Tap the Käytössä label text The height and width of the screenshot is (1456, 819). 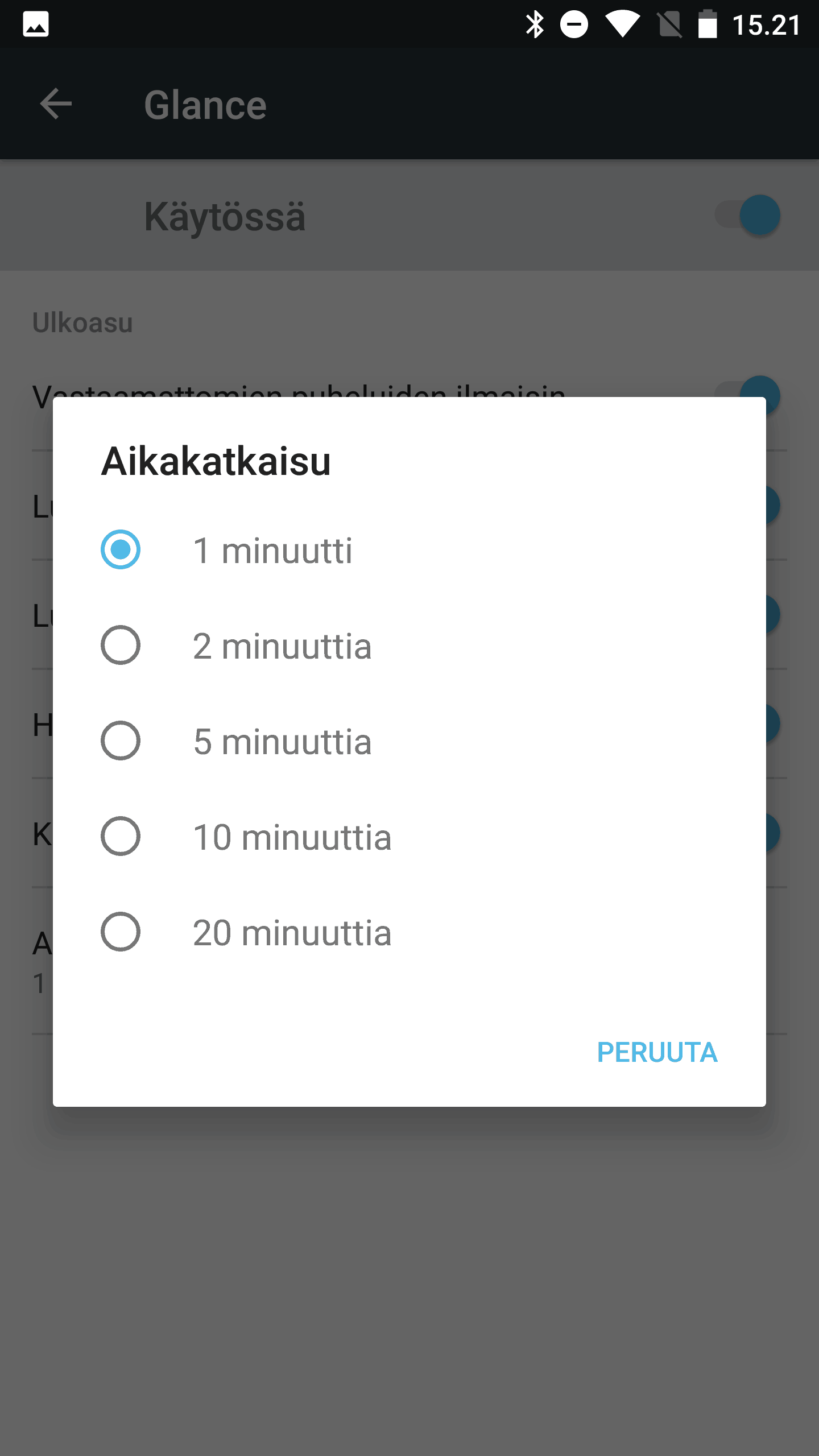225,217
